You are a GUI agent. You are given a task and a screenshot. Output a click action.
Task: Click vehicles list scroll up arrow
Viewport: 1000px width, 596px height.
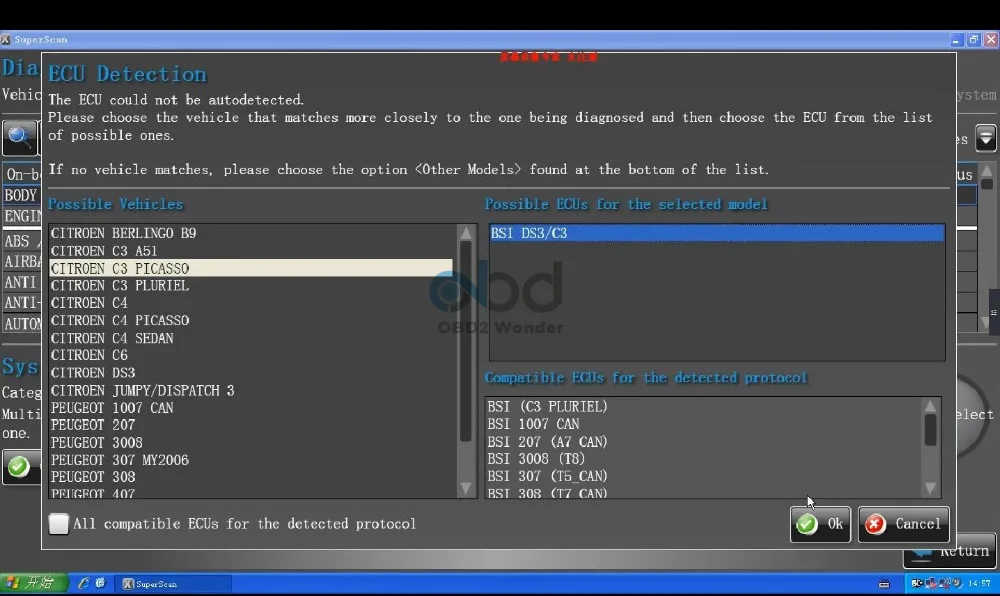click(x=466, y=233)
